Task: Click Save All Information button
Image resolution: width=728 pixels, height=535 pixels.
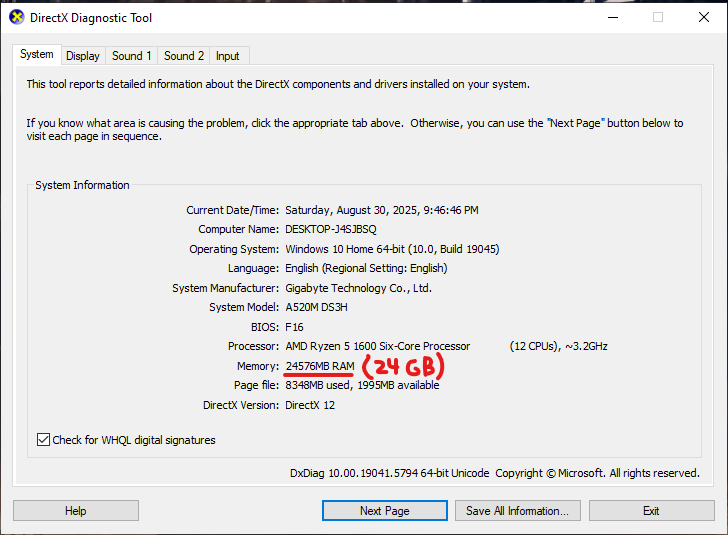Action: tap(518, 510)
